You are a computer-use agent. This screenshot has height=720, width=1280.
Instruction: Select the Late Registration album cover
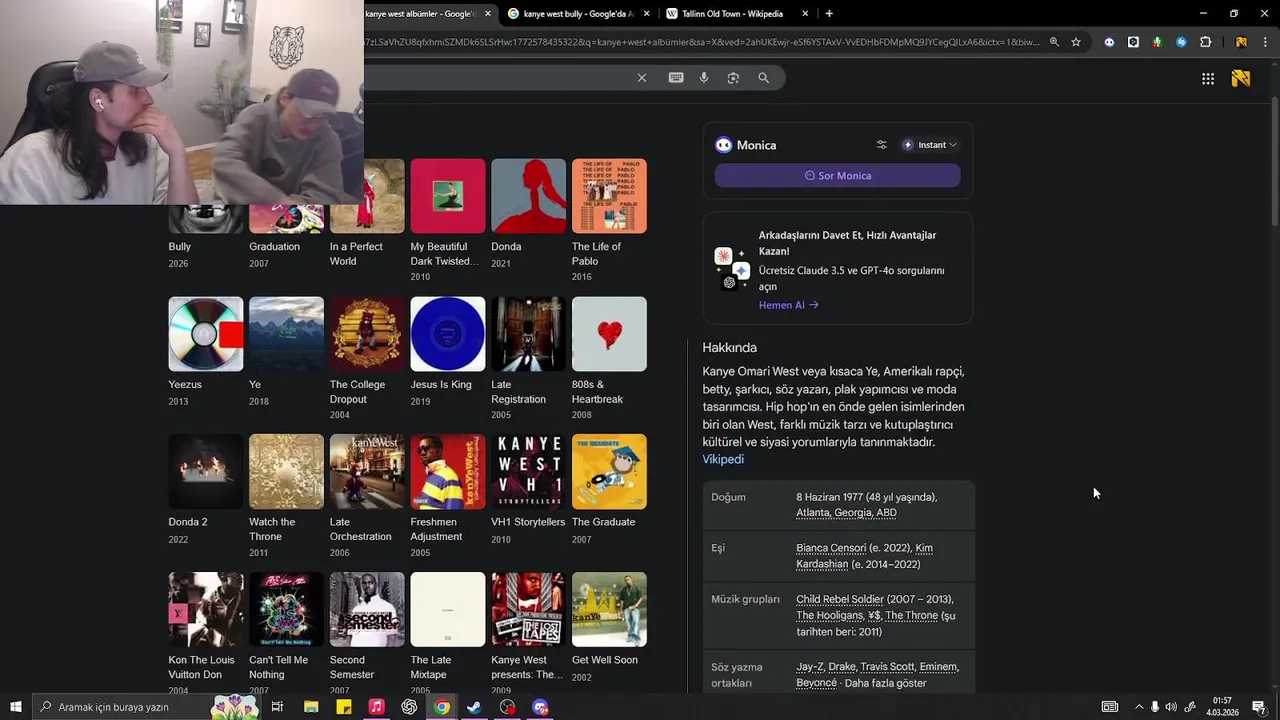pyautogui.click(x=528, y=334)
